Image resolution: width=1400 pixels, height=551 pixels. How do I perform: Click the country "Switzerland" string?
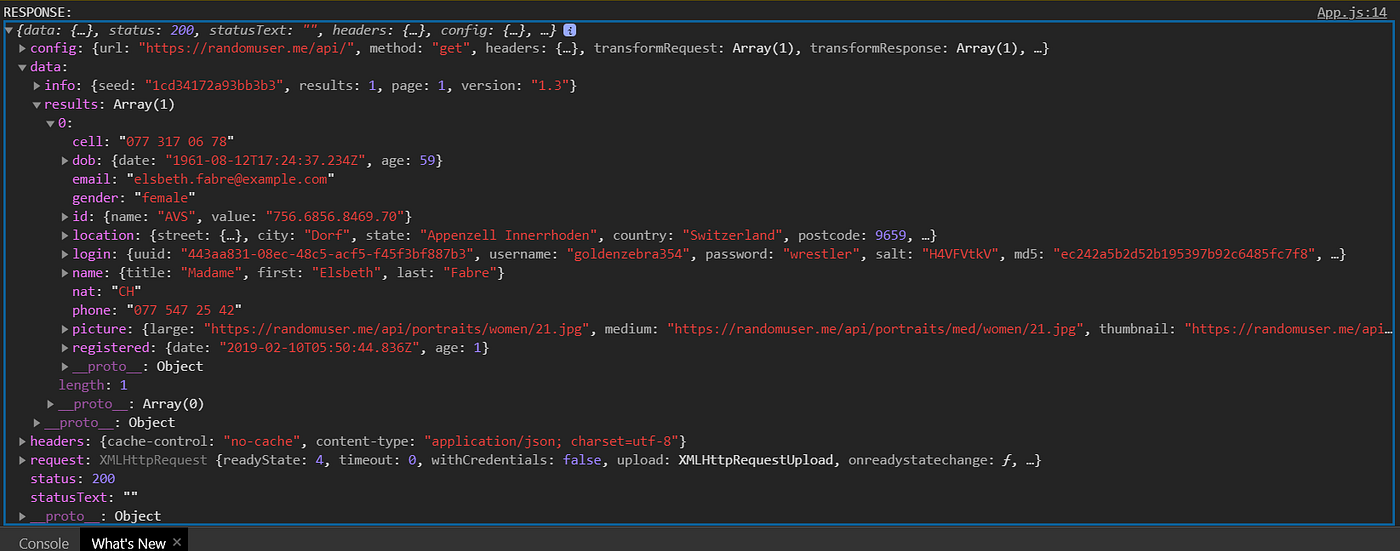[x=732, y=235]
